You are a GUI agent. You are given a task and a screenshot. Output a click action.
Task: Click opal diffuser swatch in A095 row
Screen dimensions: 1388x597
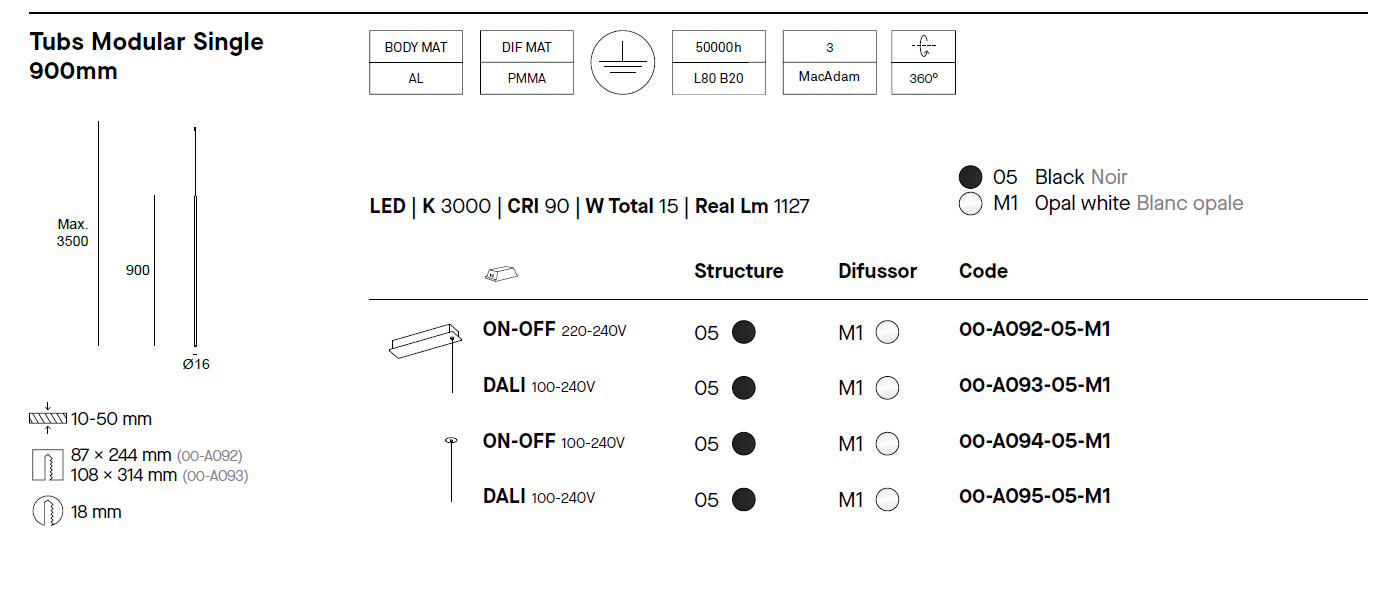point(887,500)
